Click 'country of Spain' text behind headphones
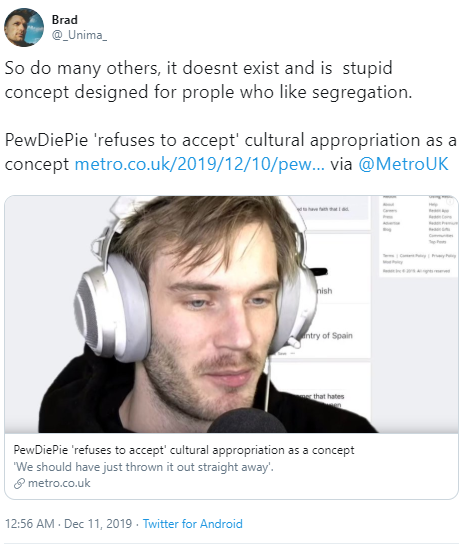The width and height of the screenshot is (465, 544). 326,335
